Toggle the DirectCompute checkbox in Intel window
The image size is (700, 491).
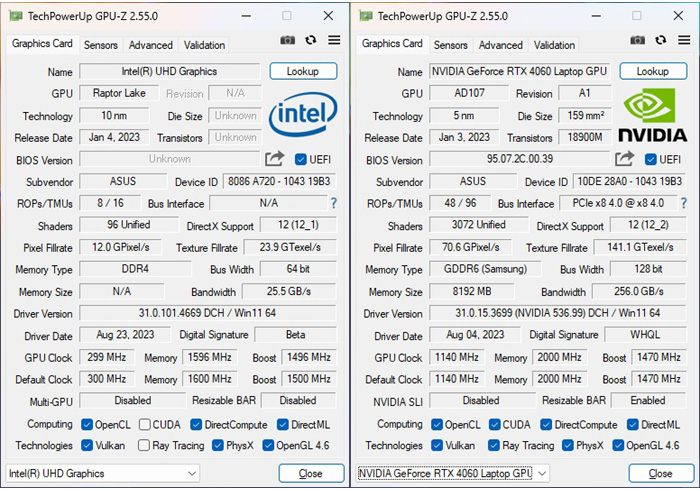coord(196,424)
